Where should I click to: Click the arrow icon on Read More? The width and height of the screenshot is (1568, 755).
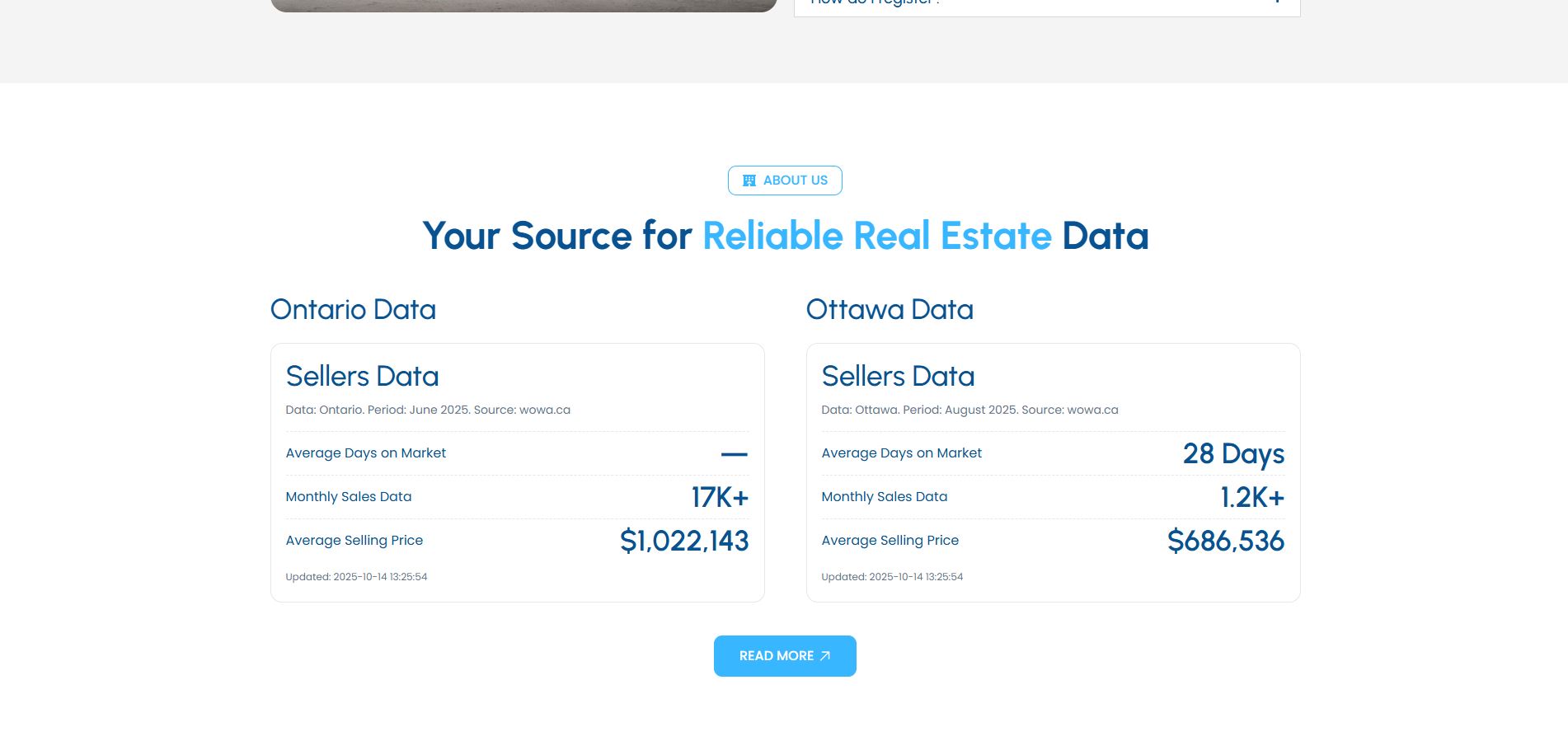pyautogui.click(x=825, y=656)
